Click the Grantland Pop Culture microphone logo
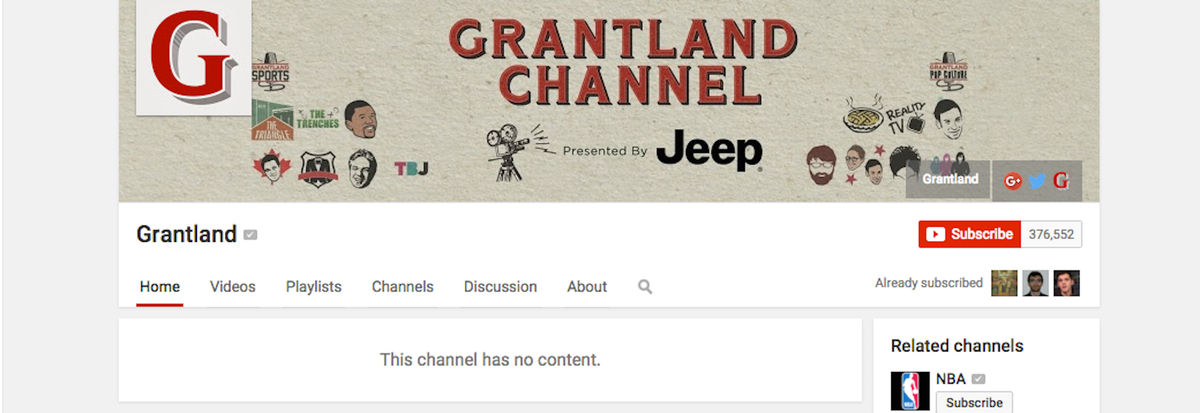The width and height of the screenshot is (1200, 413). (948, 72)
